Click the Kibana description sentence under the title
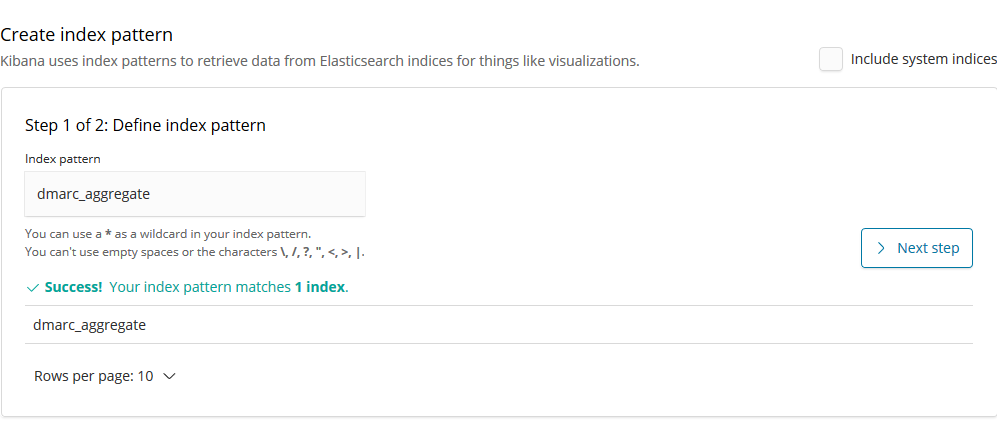This screenshot has height=437, width=997. click(x=319, y=61)
